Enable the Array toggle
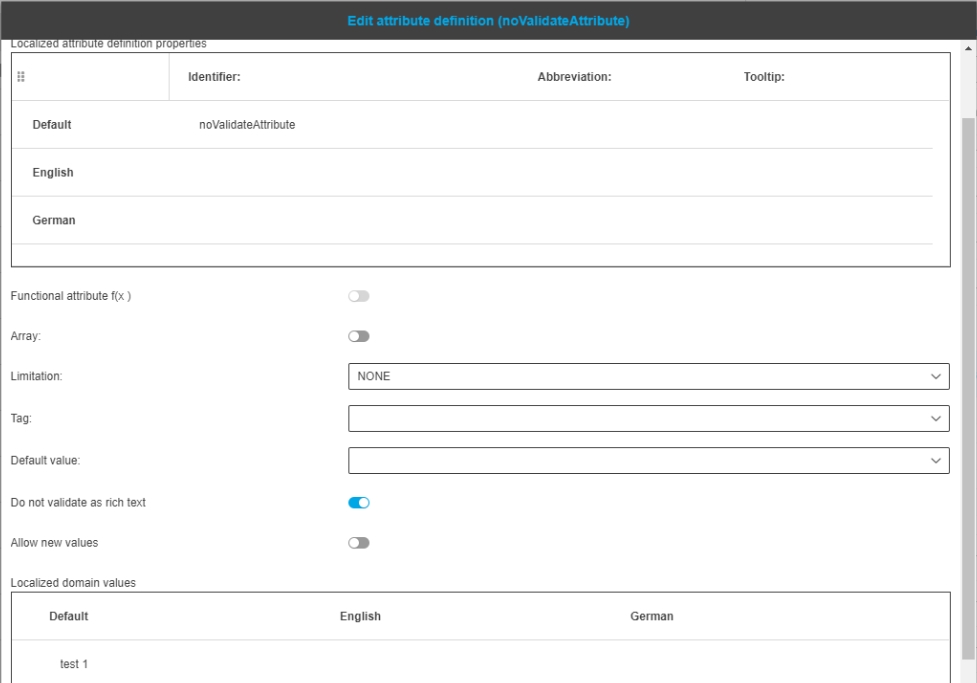Viewport: 977px width, 683px height. (x=358, y=336)
